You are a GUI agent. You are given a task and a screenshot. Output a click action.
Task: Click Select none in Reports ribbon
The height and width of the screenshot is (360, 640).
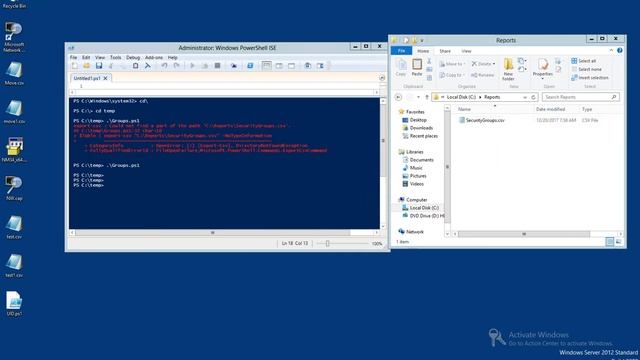[x=586, y=69]
